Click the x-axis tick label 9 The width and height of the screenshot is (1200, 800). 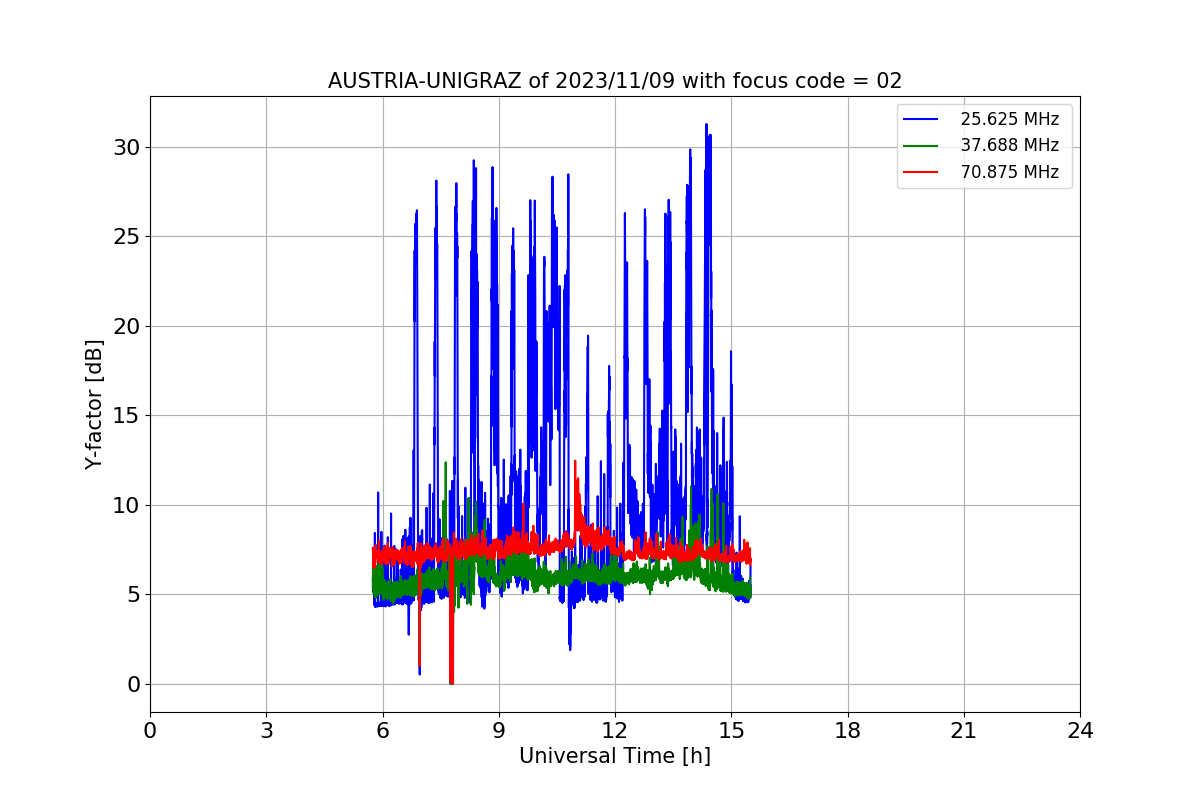click(x=499, y=730)
